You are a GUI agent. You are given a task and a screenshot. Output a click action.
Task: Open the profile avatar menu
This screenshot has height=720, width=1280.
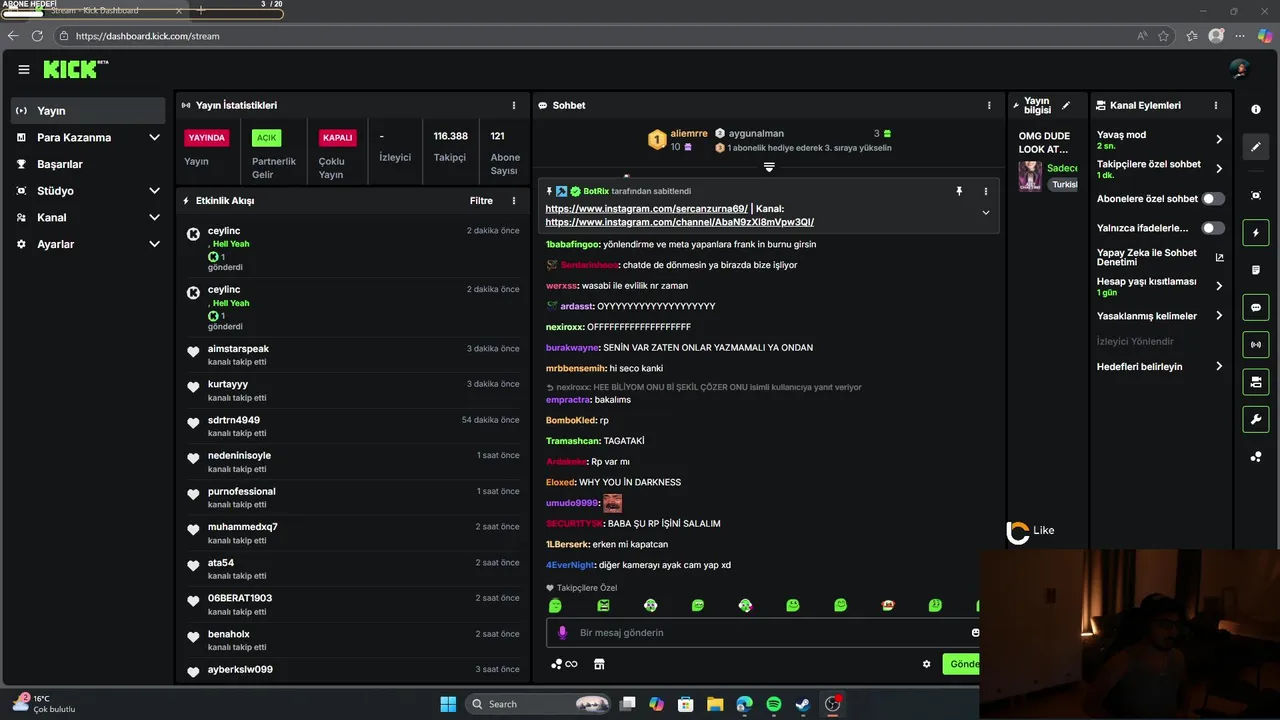click(1240, 69)
